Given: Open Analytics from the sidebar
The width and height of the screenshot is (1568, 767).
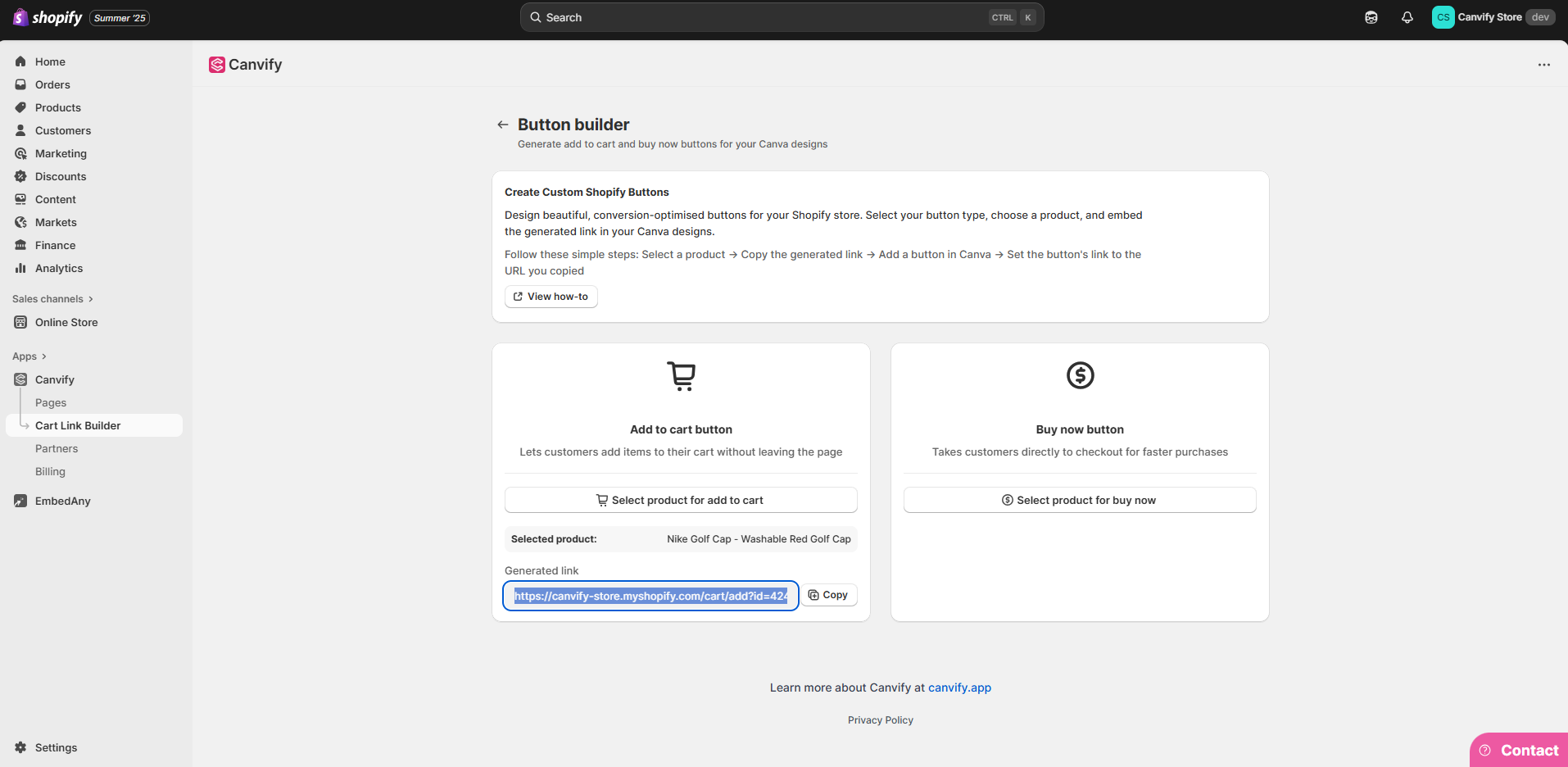Looking at the screenshot, I should coord(58,268).
